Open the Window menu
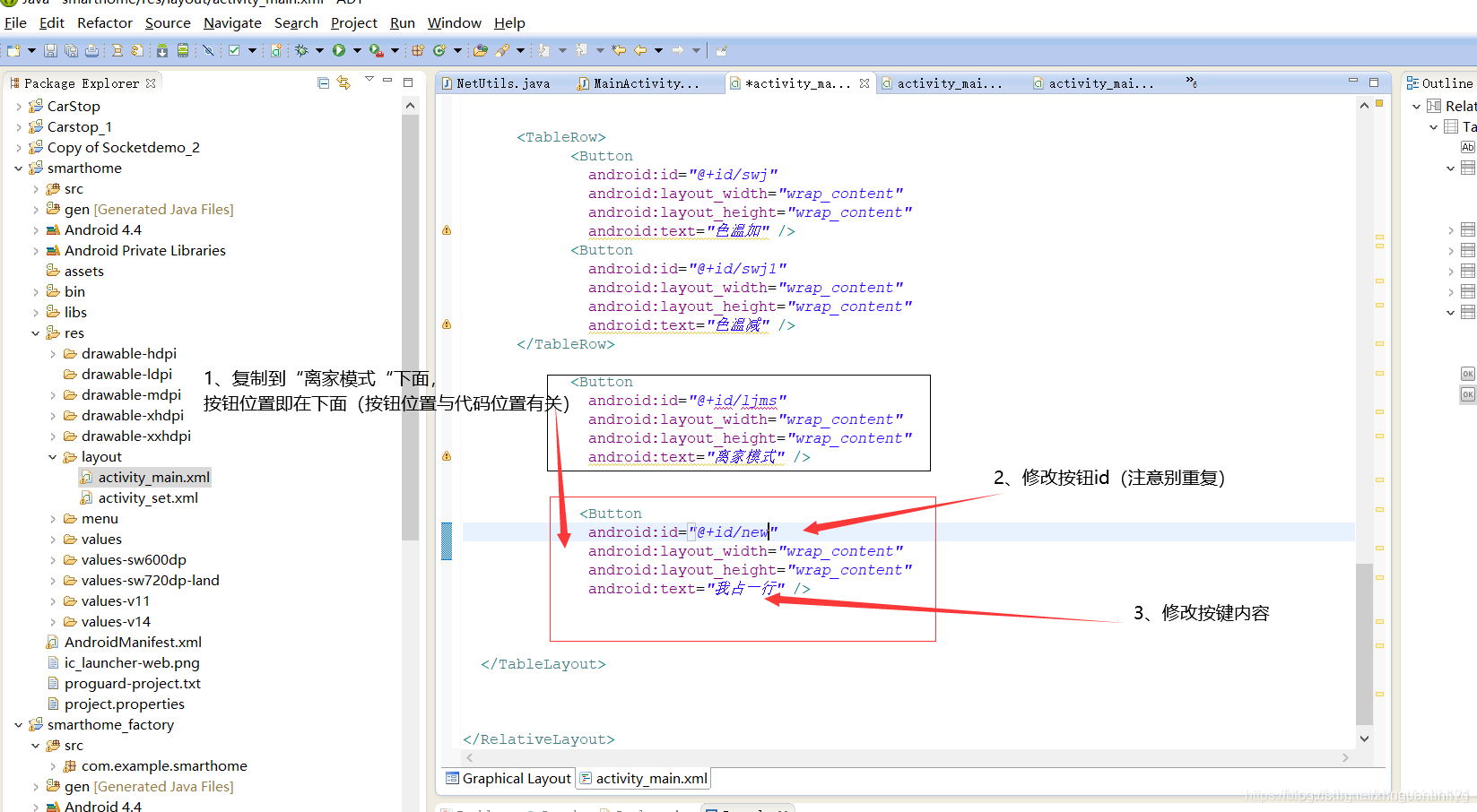The image size is (1477, 812). click(454, 22)
